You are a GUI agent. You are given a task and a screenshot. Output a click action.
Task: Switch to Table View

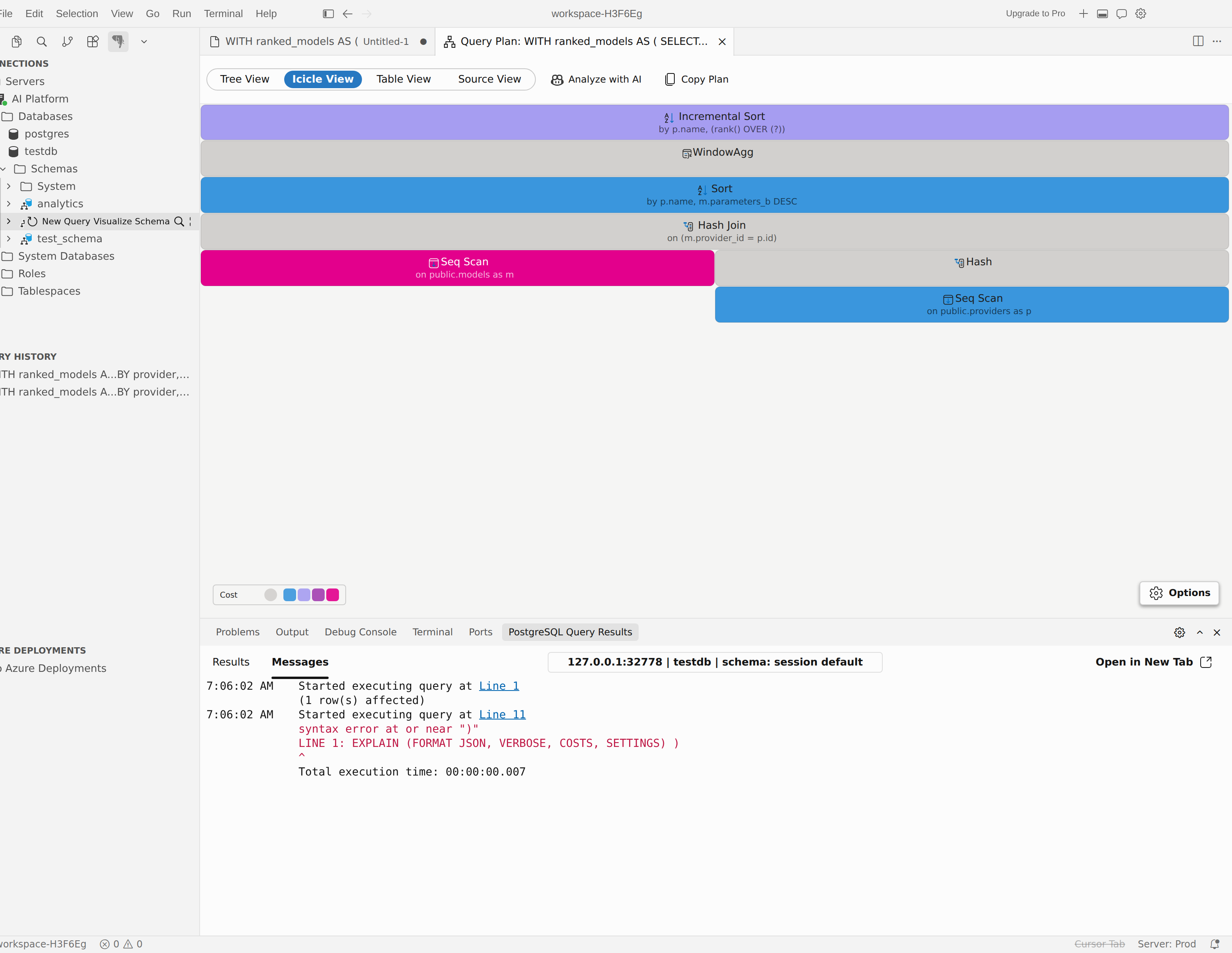click(x=404, y=79)
